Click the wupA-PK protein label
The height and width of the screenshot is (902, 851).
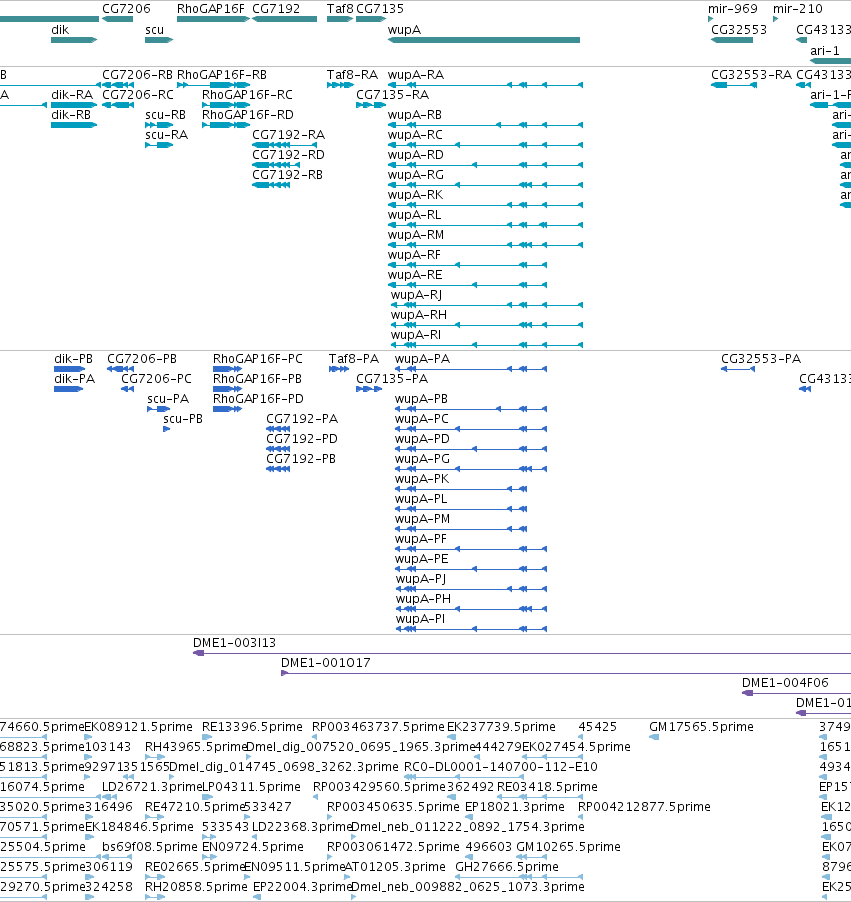coord(422,479)
